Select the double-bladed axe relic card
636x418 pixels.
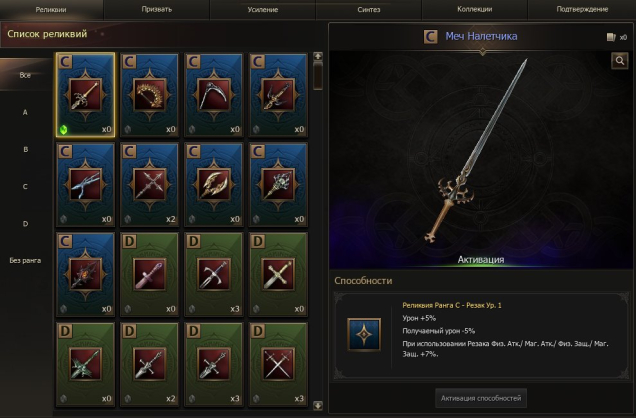pos(214,184)
